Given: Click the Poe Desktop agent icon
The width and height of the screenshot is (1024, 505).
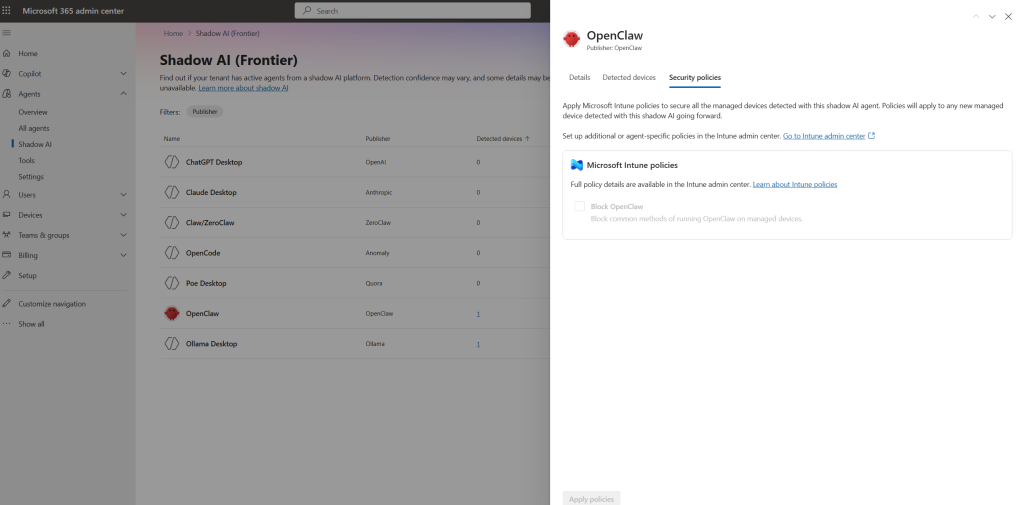Looking at the screenshot, I should pos(171,283).
